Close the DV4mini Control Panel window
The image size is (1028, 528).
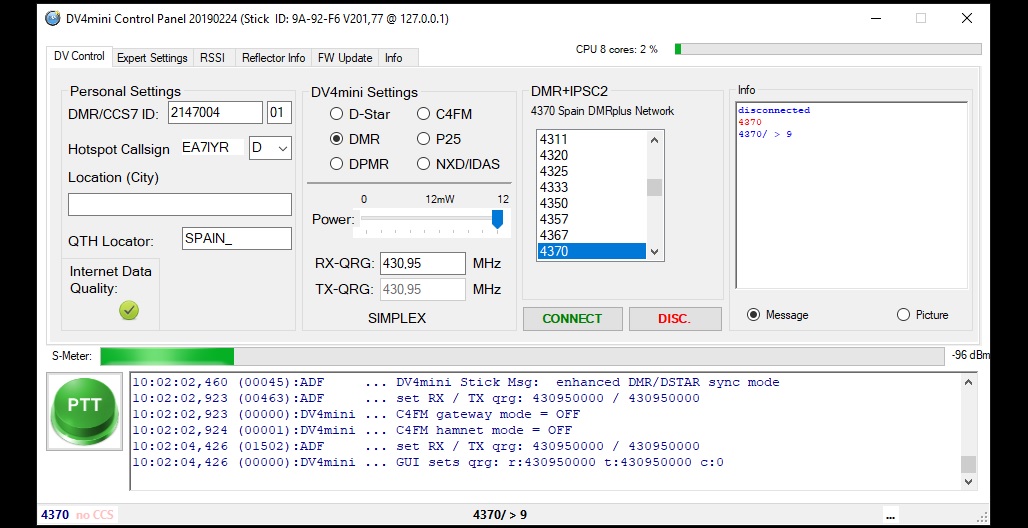(x=966, y=18)
